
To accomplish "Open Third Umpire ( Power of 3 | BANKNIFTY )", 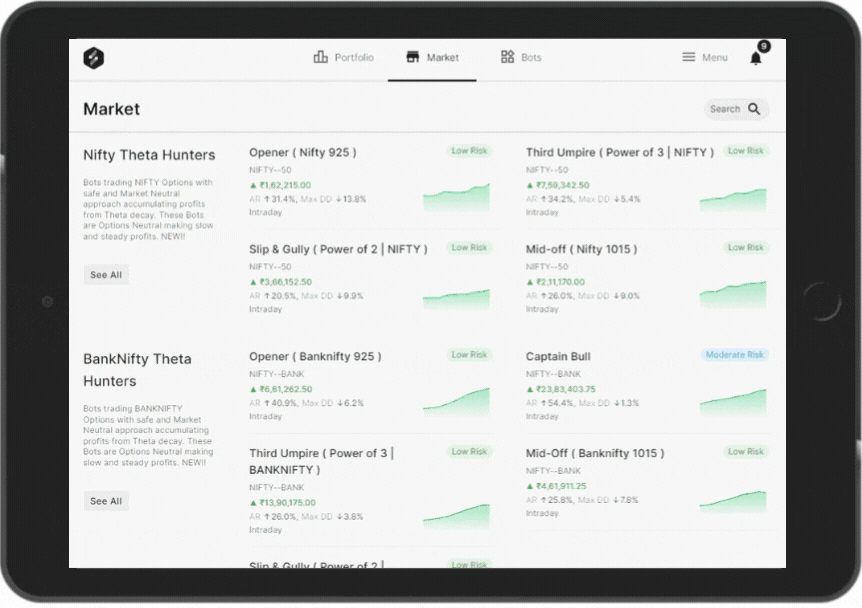I will 322,461.
